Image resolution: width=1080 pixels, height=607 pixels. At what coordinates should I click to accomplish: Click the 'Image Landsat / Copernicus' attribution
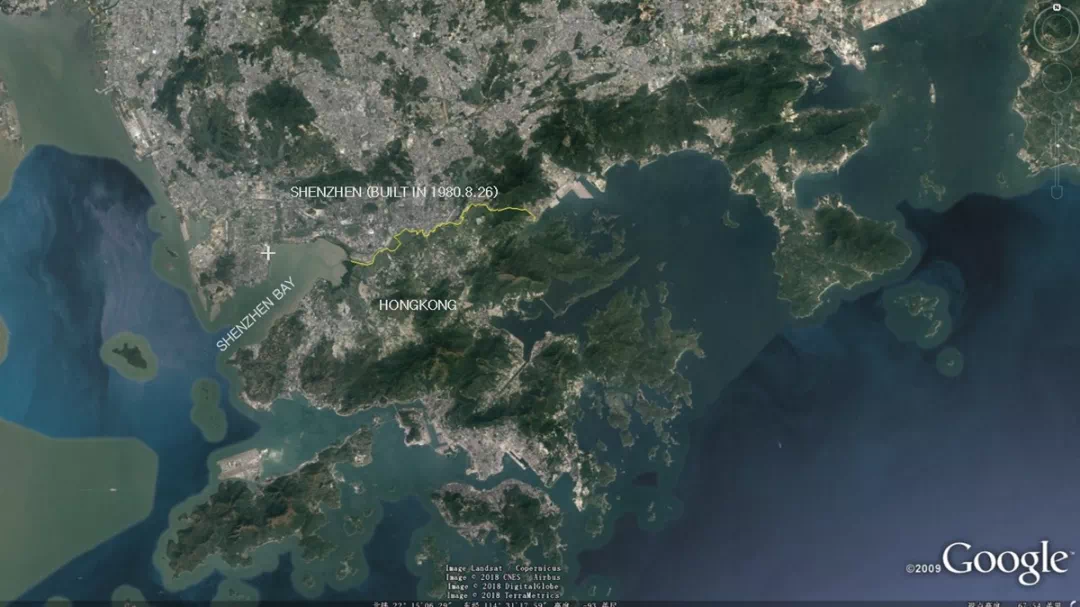503,568
